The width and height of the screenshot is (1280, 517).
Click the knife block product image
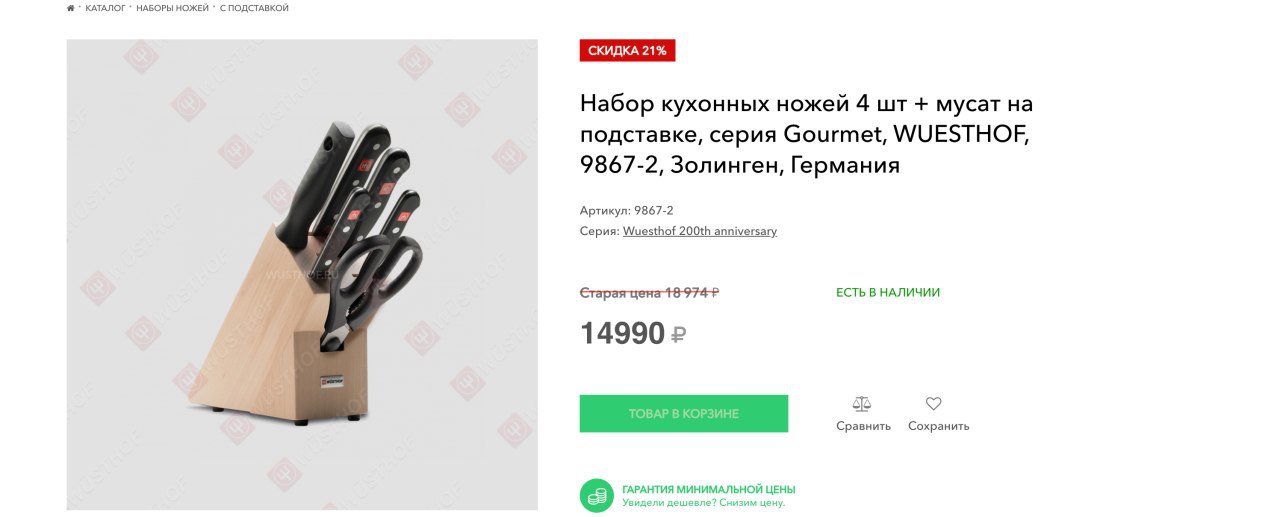(302, 275)
